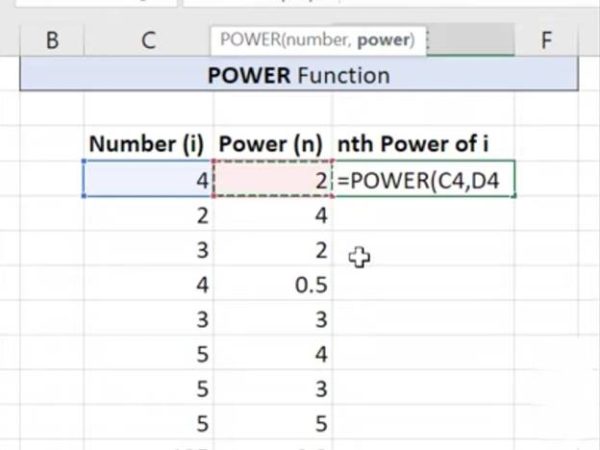Click cell D4 with dashed marquee border
Screen dimensions: 600x450
[273, 179]
